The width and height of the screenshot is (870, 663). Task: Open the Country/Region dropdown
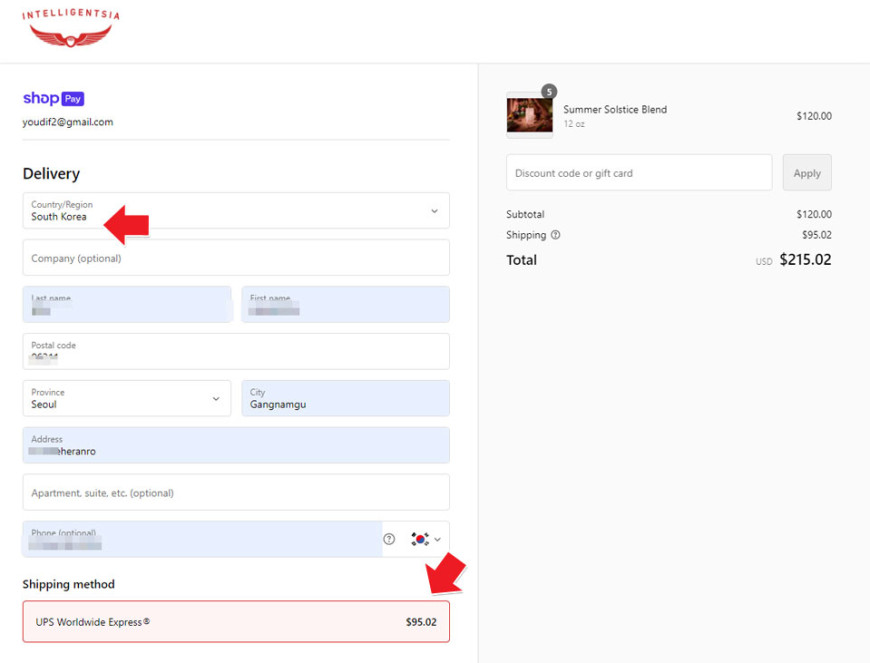tap(236, 210)
